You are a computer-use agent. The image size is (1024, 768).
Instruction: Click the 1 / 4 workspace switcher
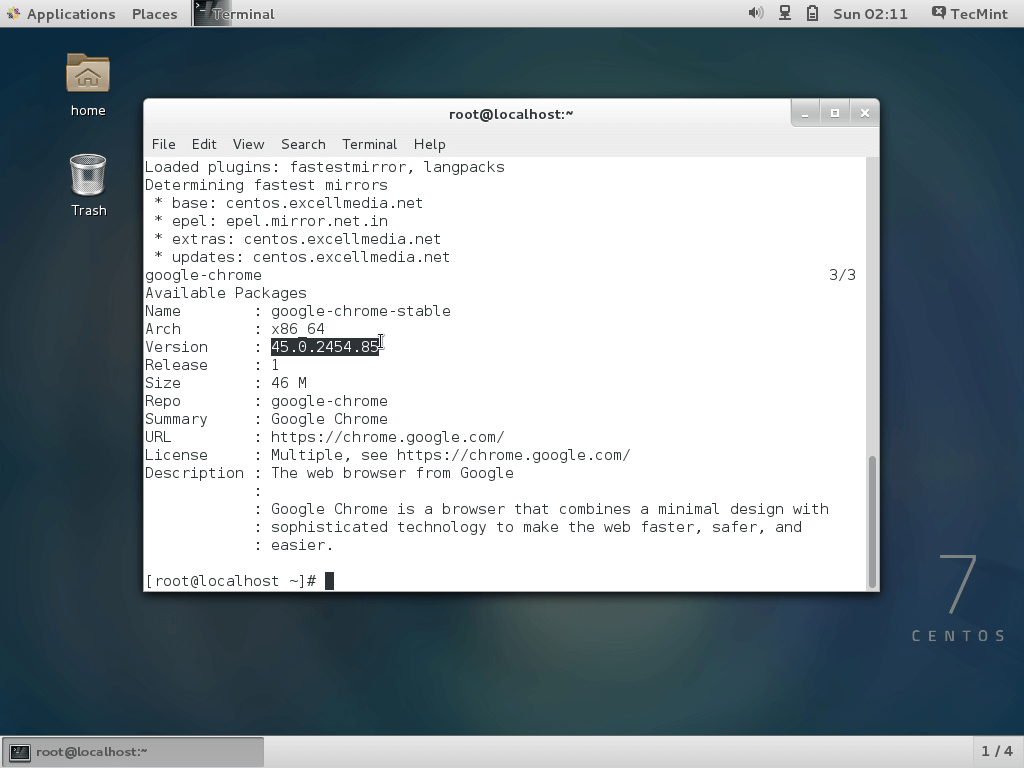pyautogui.click(x=996, y=751)
